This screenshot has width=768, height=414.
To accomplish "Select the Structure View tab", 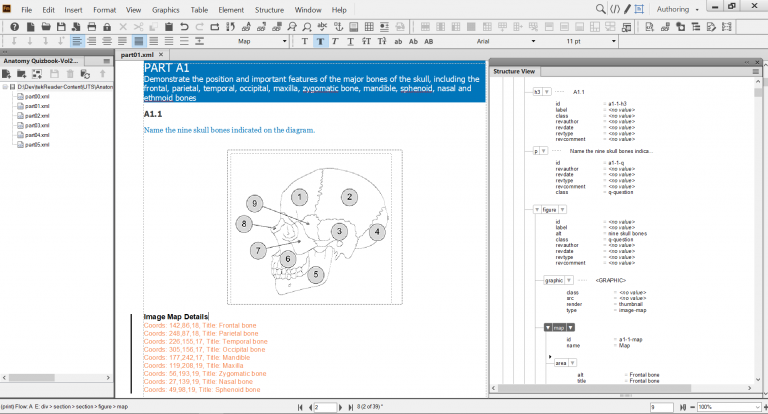I will coord(514,72).
